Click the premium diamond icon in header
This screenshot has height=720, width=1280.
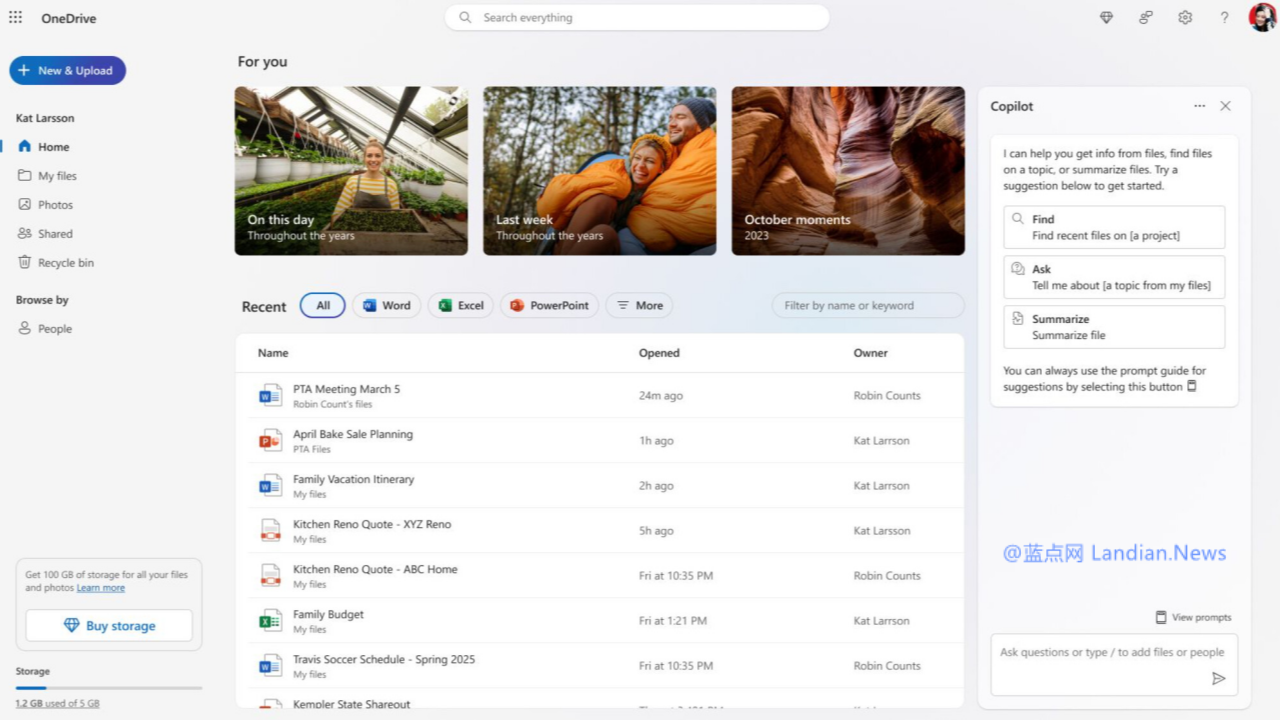click(x=1106, y=17)
